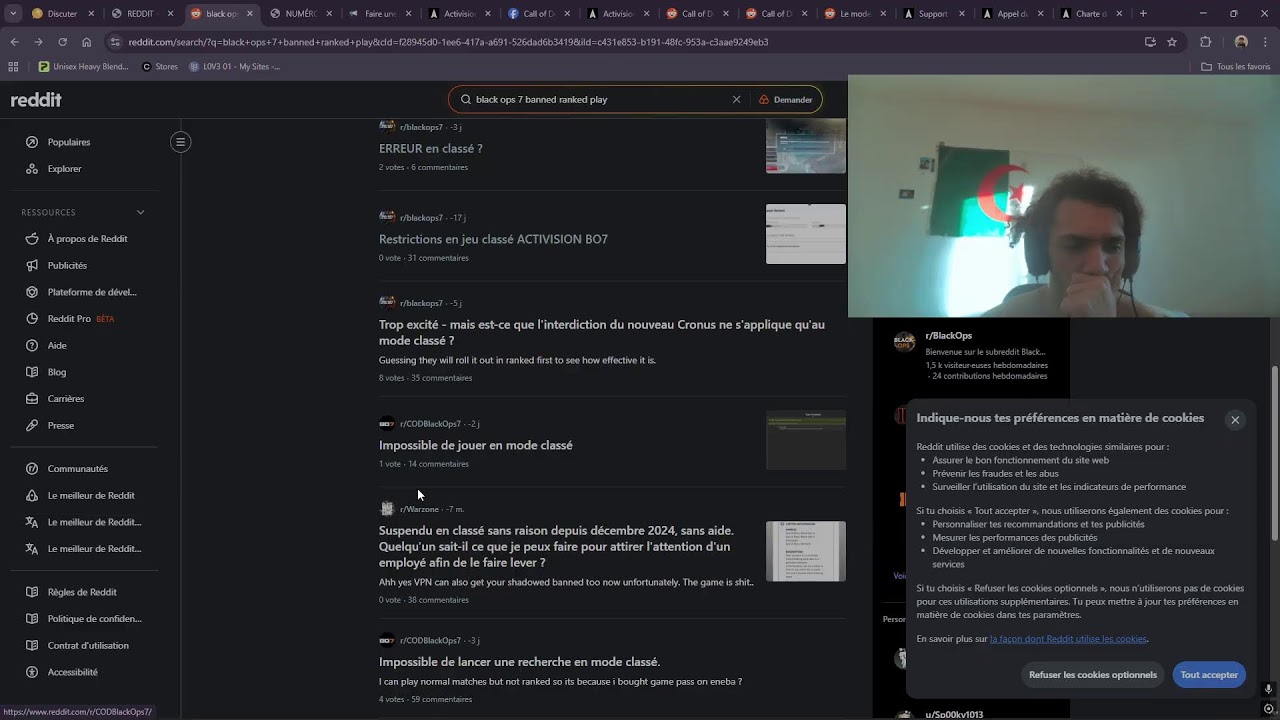Image resolution: width=1280 pixels, height=720 pixels.
Task: Click the Aide question mark icon
Action: point(32,346)
